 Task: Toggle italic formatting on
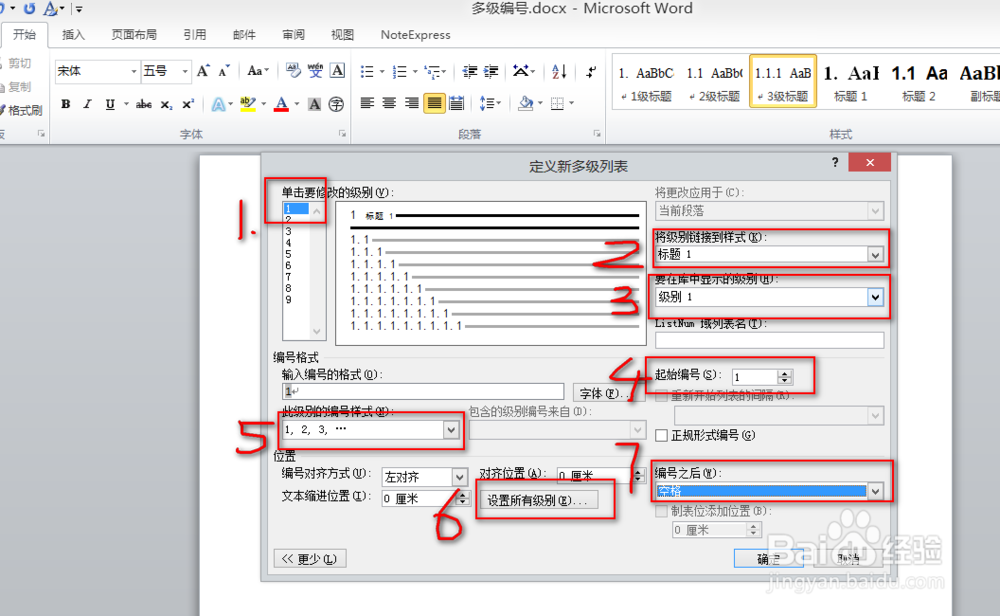(87, 104)
